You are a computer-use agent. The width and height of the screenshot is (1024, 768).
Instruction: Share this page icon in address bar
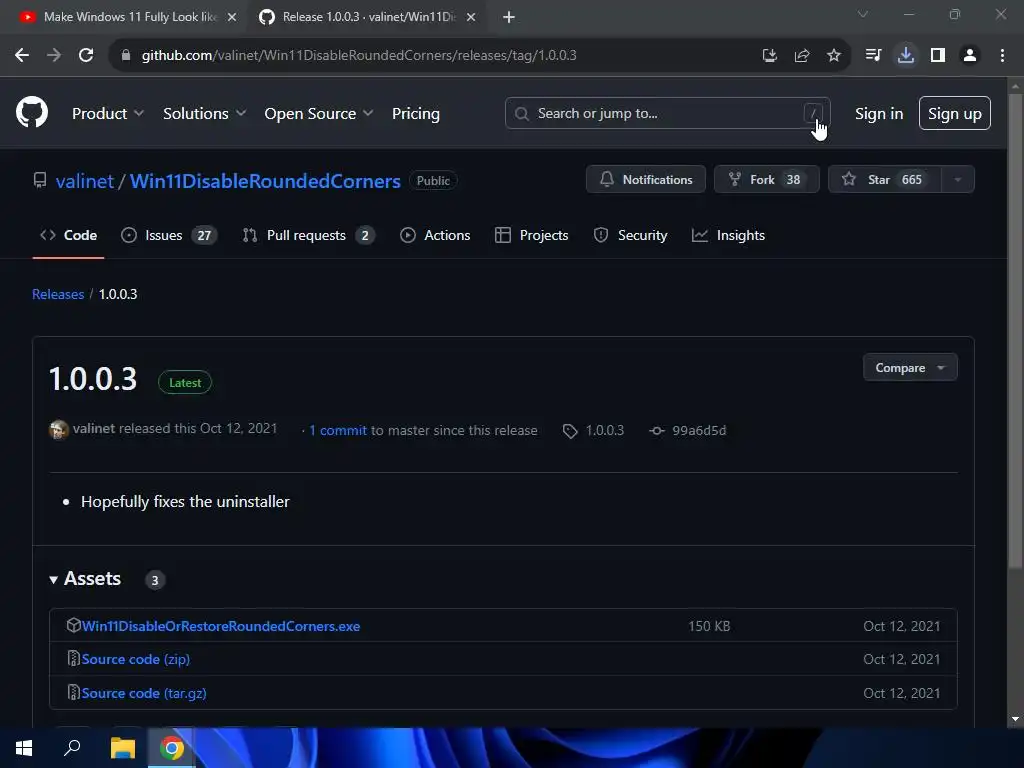(x=801, y=56)
